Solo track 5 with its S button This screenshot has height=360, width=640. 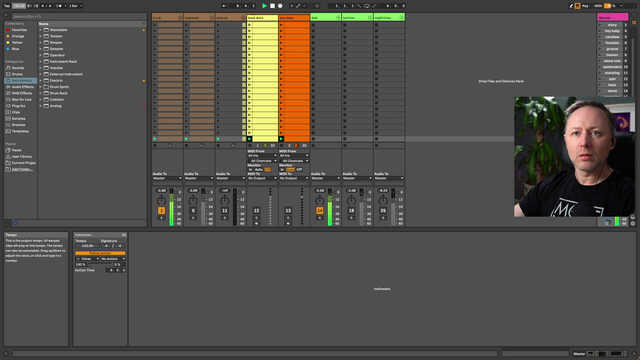pos(193,218)
